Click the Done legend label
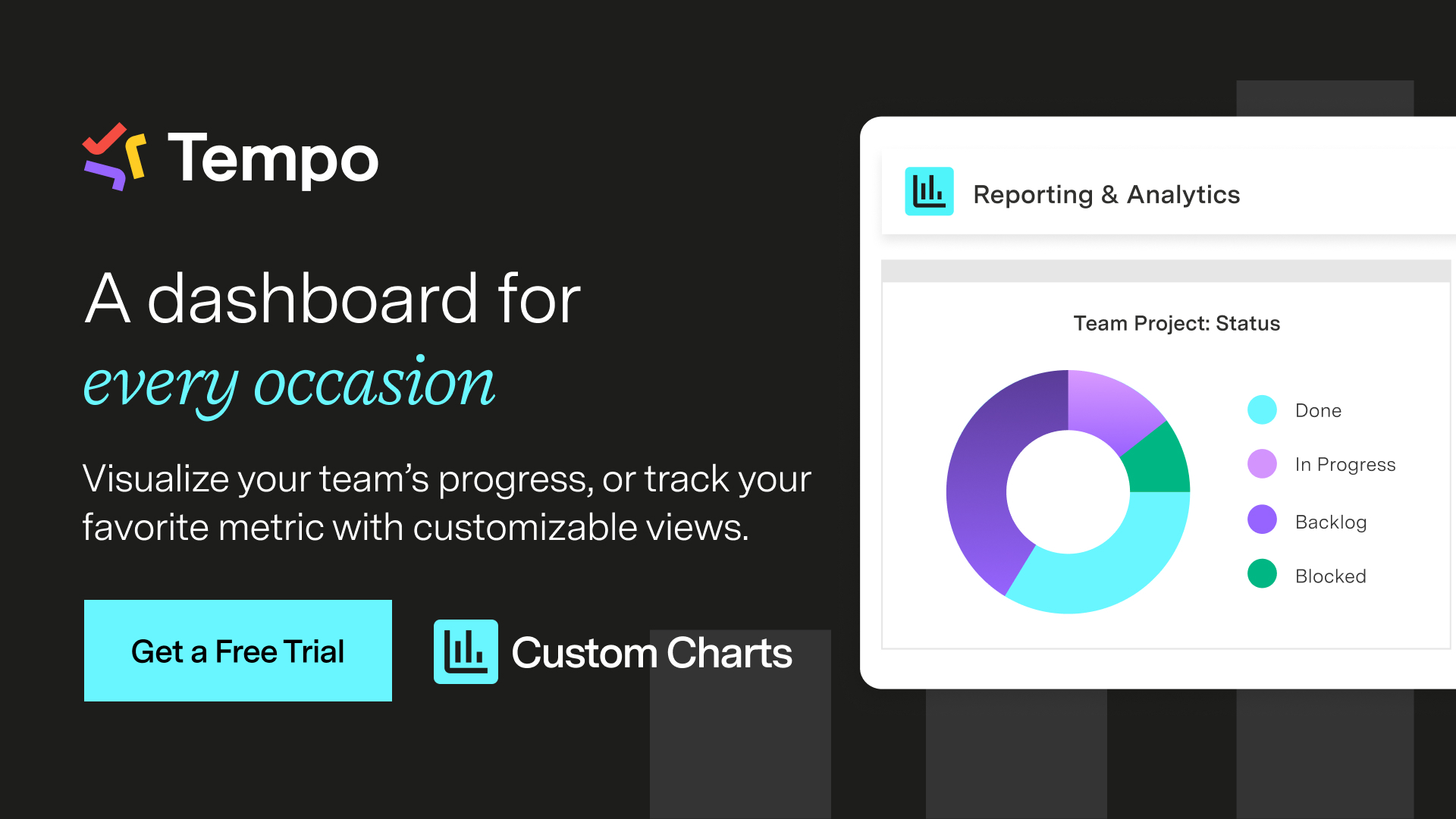 [1319, 410]
